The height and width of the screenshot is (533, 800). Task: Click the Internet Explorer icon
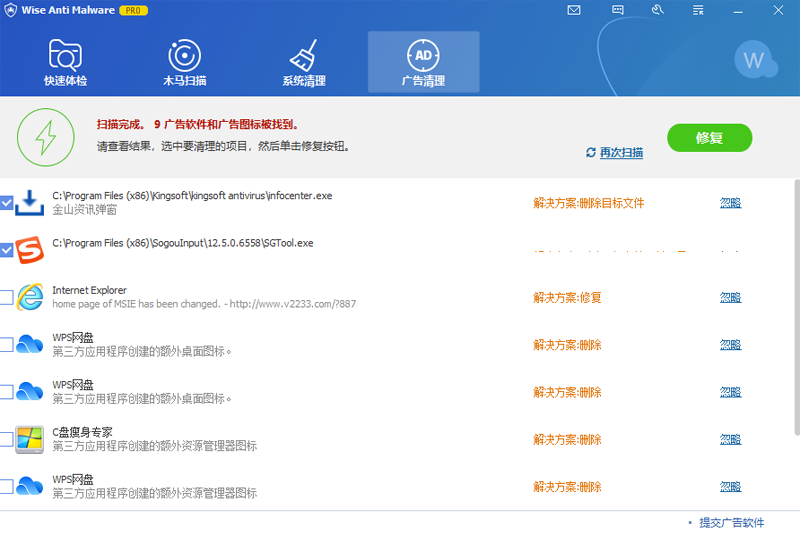(30, 296)
